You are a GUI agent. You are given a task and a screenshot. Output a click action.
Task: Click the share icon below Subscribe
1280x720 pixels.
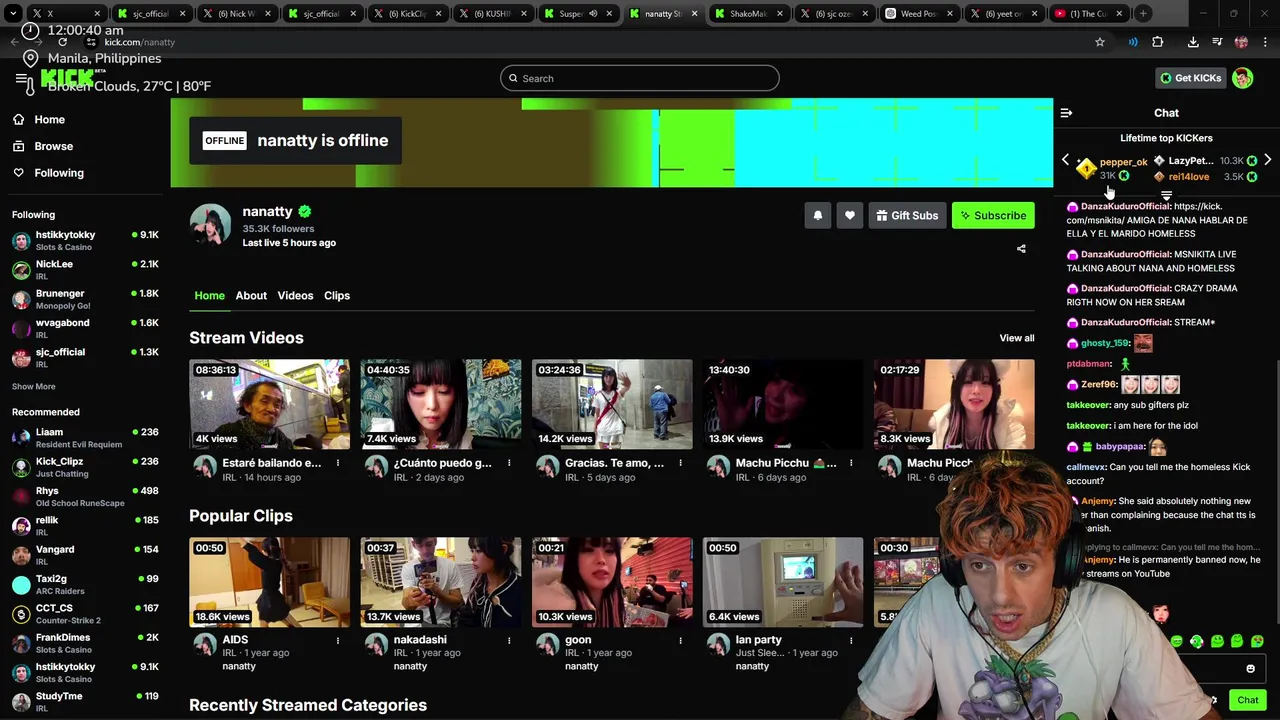tap(1021, 249)
